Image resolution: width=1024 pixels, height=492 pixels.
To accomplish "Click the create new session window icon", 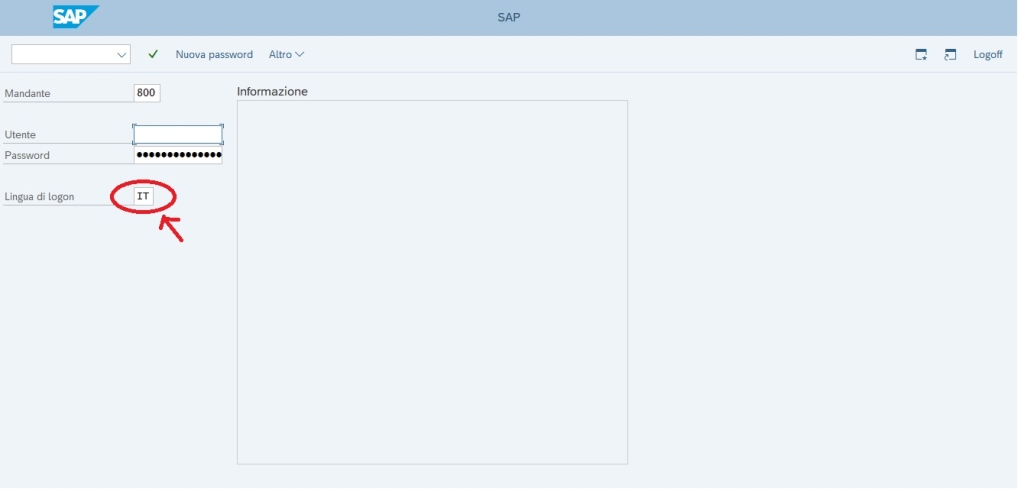I will point(921,55).
